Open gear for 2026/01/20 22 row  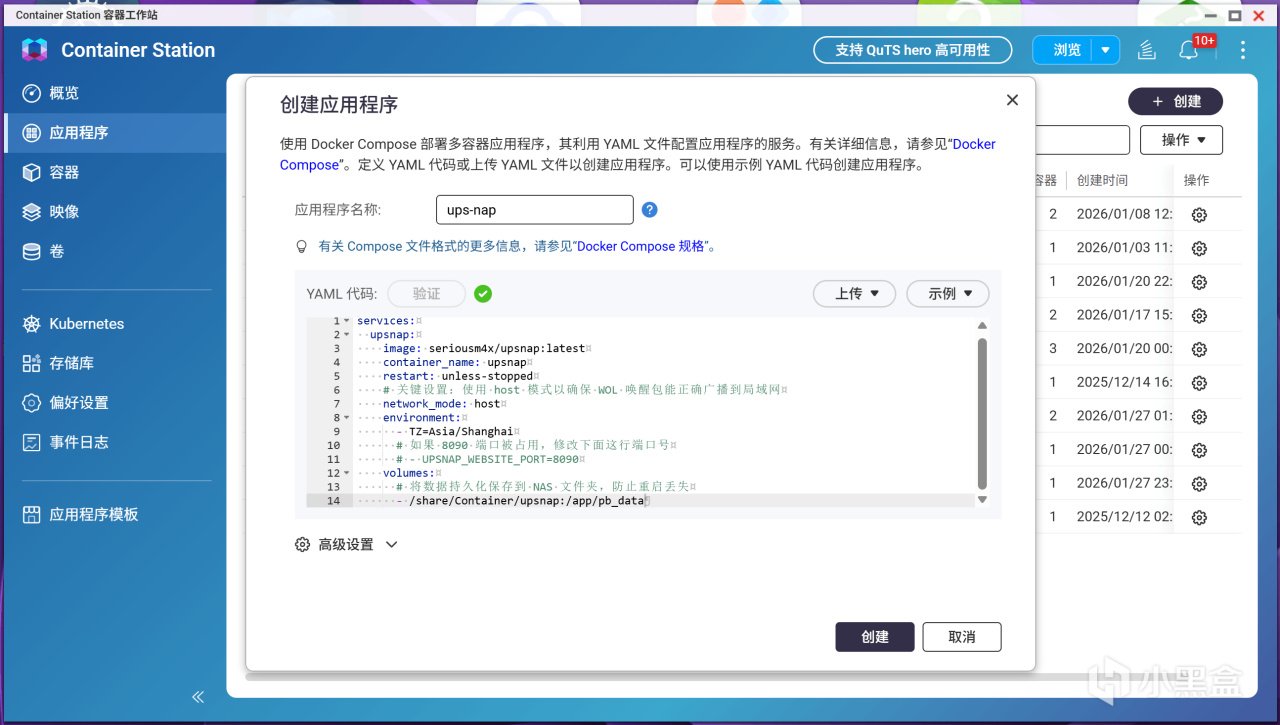pyautogui.click(x=1199, y=282)
